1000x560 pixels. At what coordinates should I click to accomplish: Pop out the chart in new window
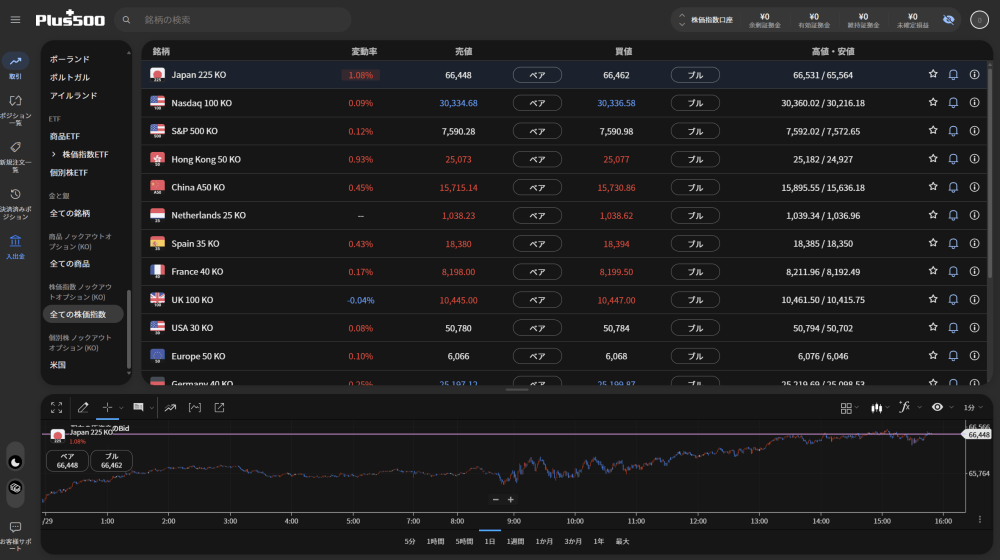click(219, 408)
